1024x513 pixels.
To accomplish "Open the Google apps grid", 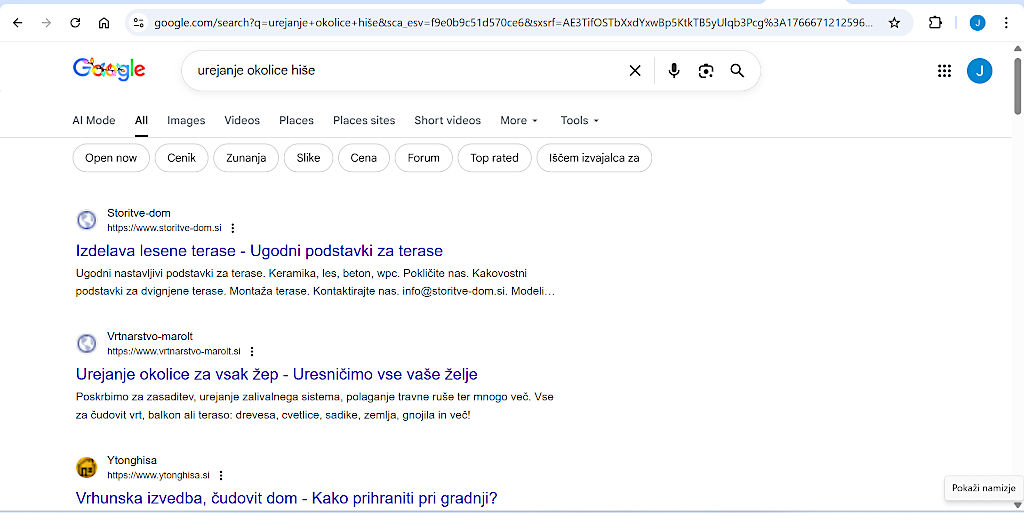I will pyautogui.click(x=944, y=70).
